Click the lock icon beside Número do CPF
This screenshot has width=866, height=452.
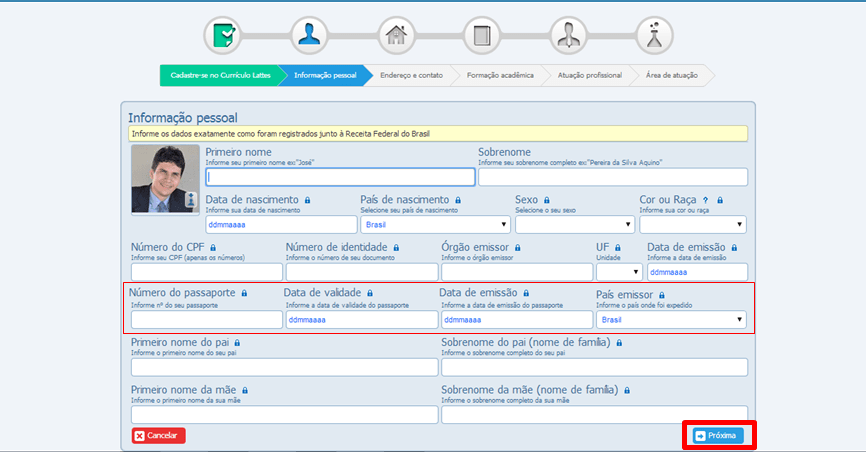tap(214, 246)
